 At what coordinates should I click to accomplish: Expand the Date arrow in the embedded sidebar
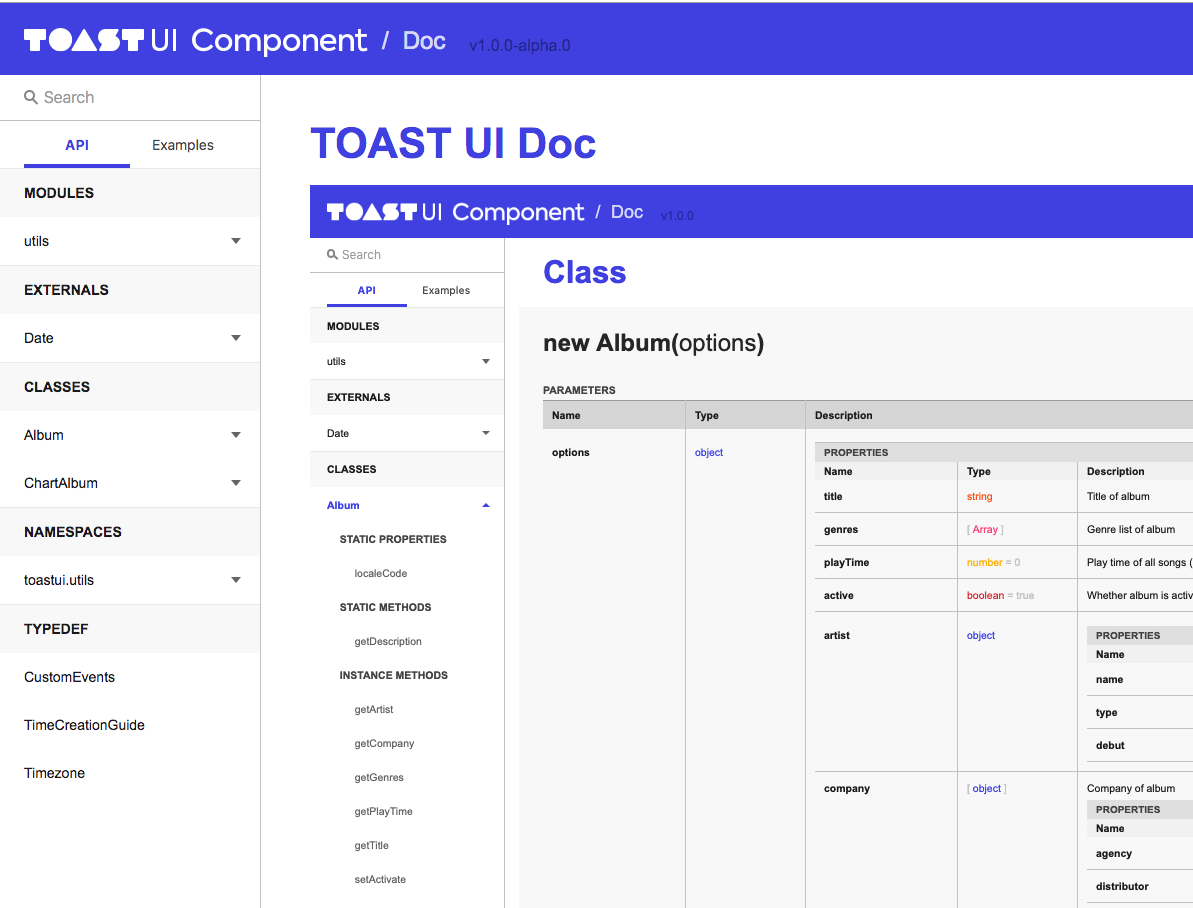(486, 433)
